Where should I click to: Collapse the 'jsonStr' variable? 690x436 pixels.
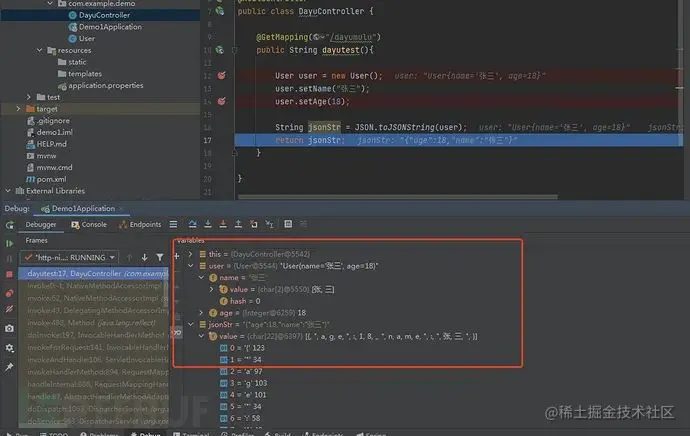(191, 324)
